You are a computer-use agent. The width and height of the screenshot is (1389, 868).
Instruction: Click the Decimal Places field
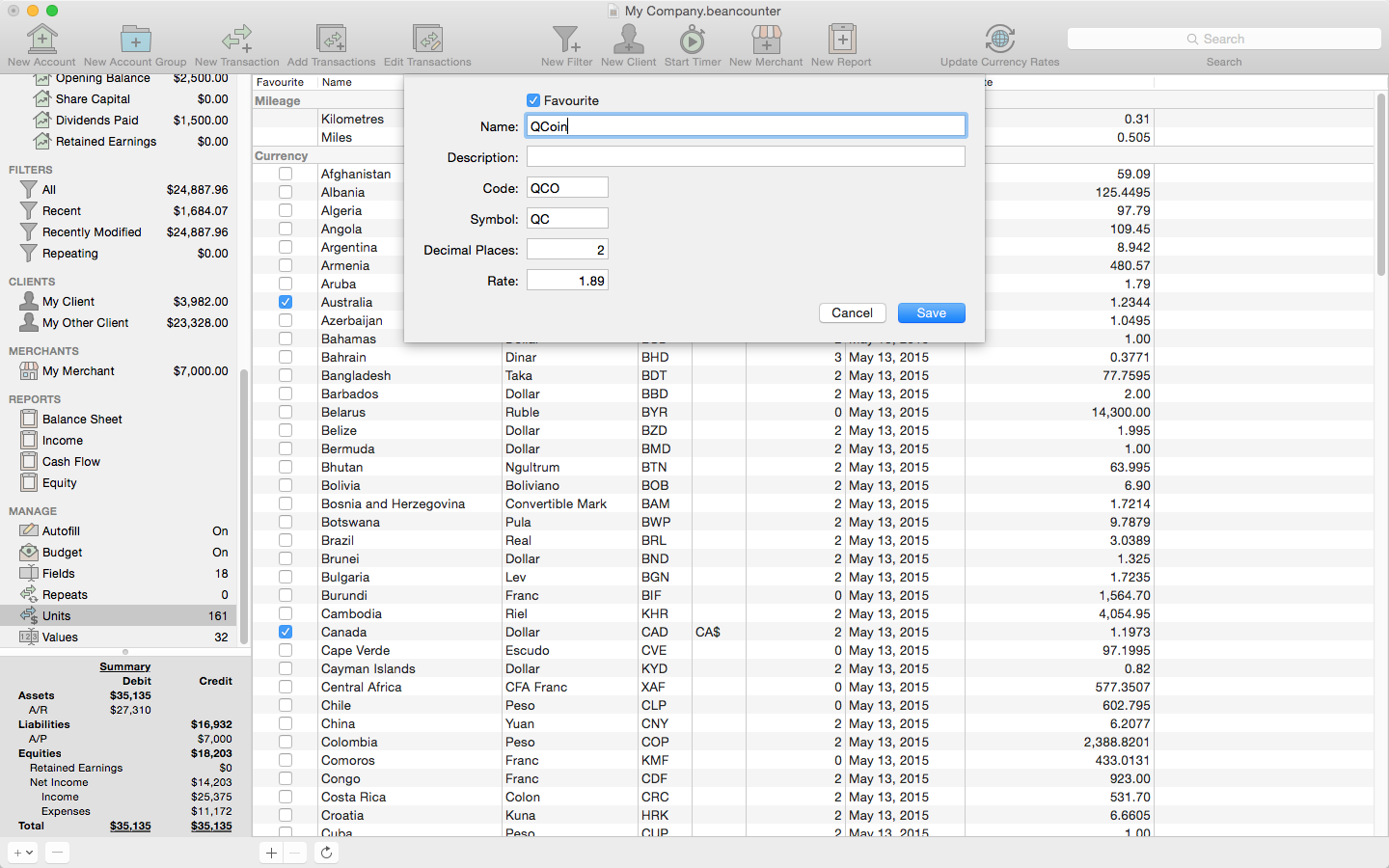[567, 249]
